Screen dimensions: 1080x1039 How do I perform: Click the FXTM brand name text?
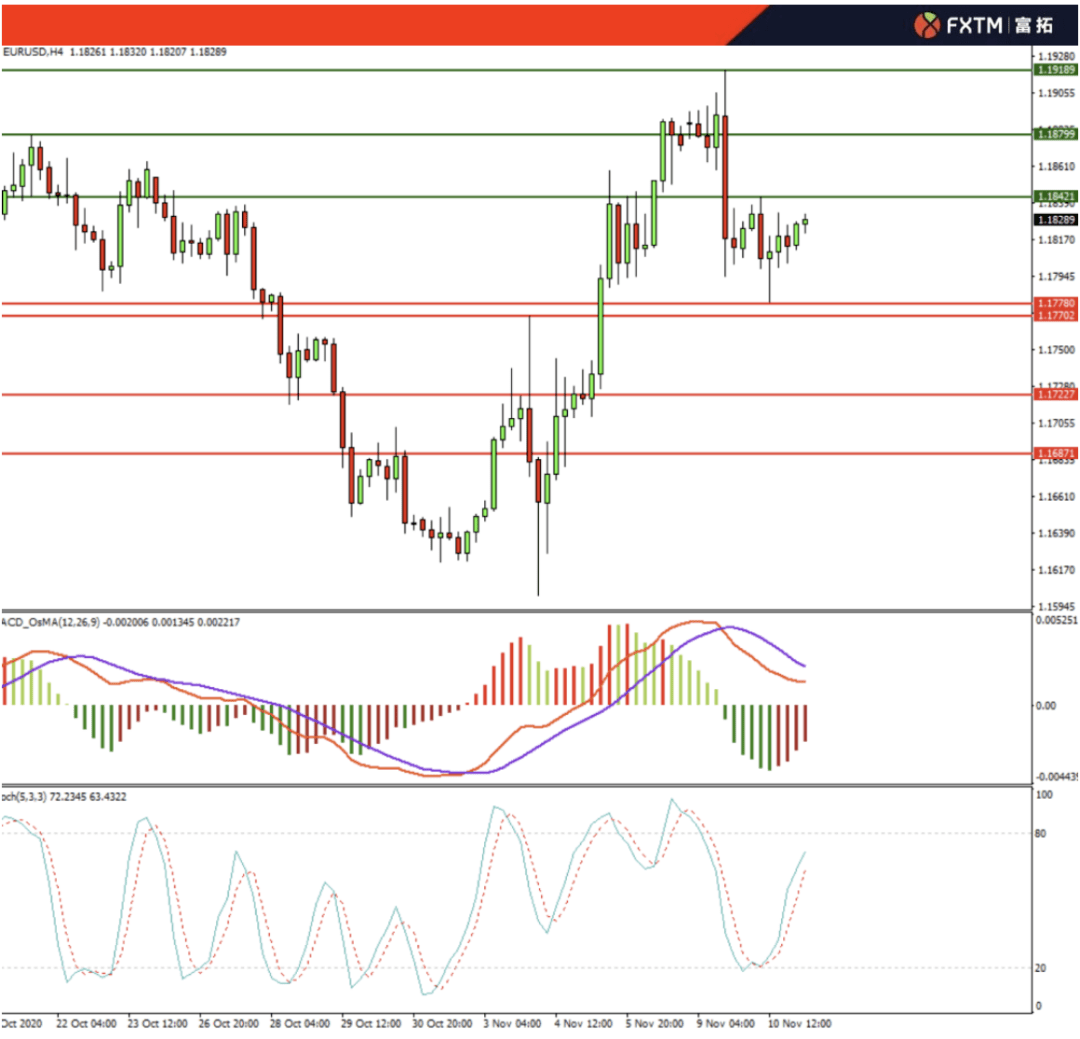tap(974, 26)
